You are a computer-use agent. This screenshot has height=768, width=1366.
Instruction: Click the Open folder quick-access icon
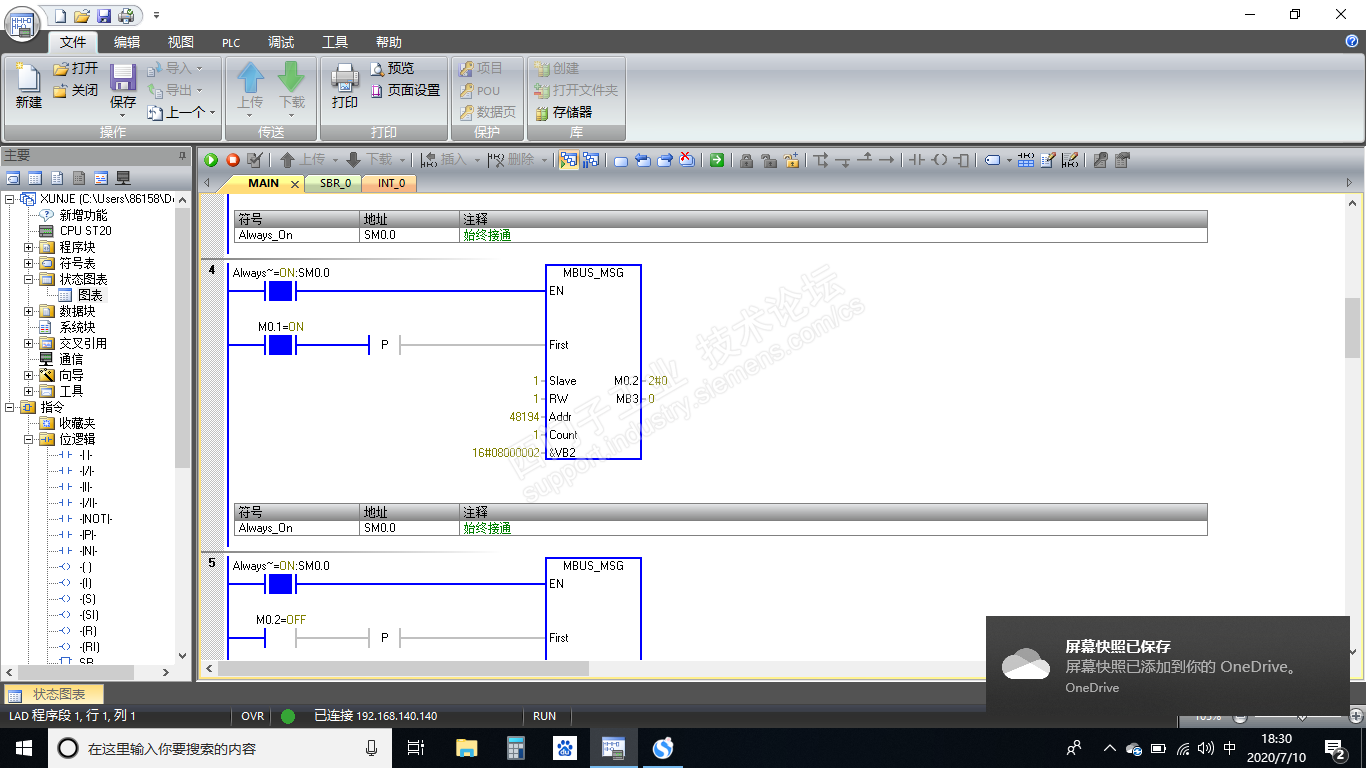click(82, 16)
